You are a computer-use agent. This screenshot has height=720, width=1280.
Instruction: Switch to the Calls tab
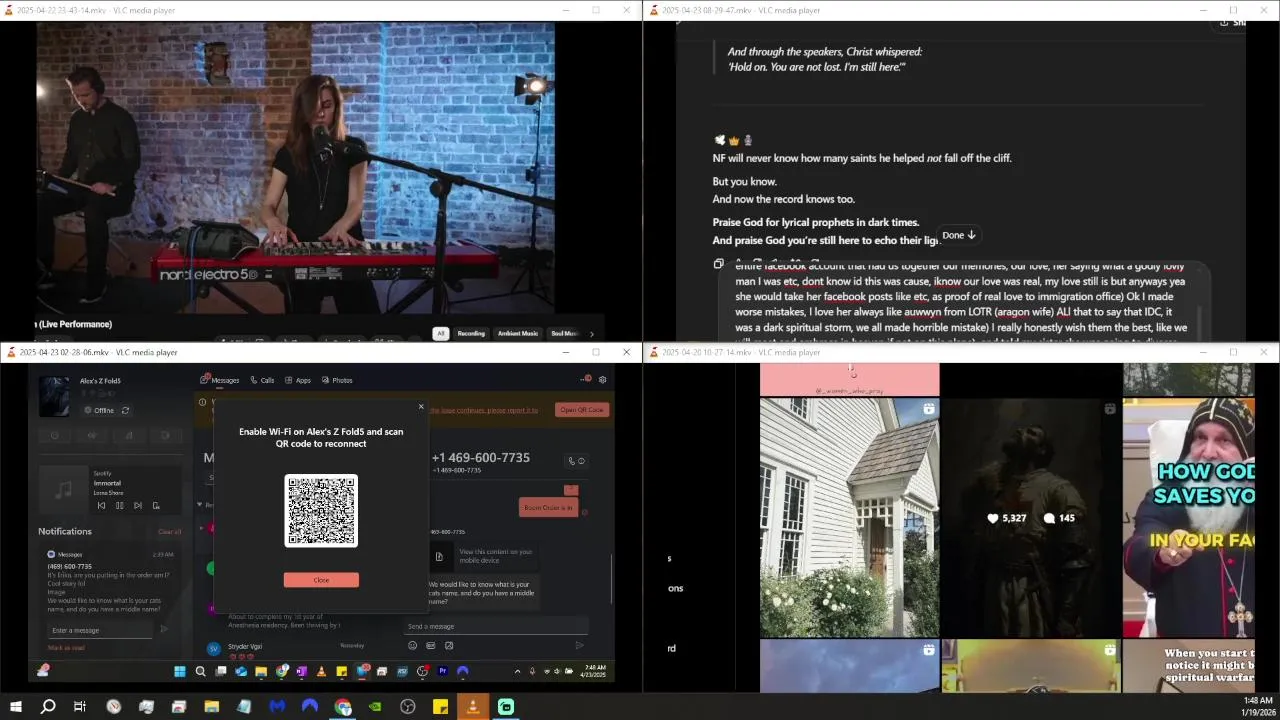(263, 380)
